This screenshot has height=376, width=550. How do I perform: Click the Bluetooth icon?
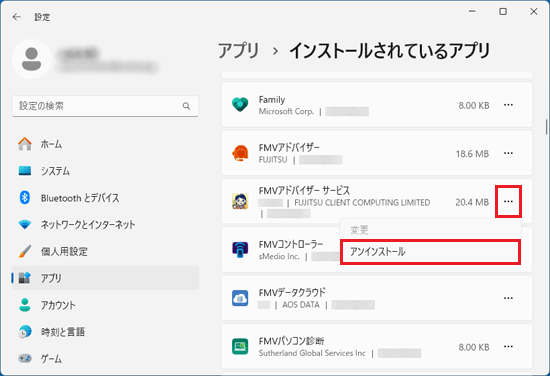(x=25, y=198)
